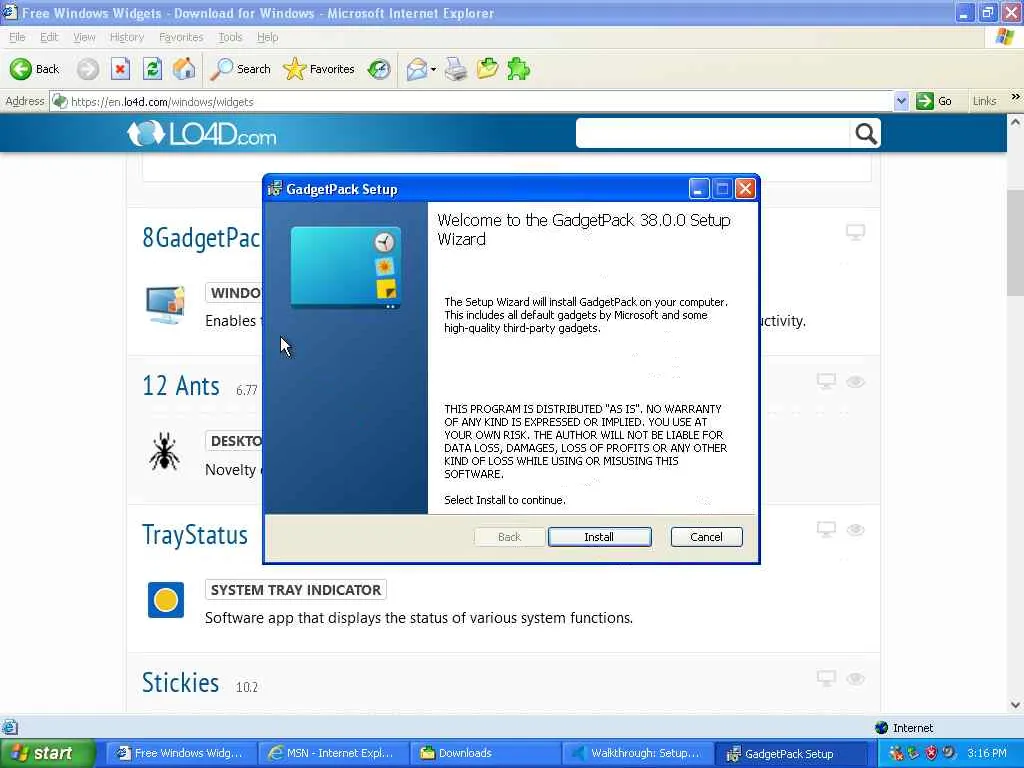Click the vertical scrollbar thumb
This screenshot has height=768, width=1024.
point(1016,242)
